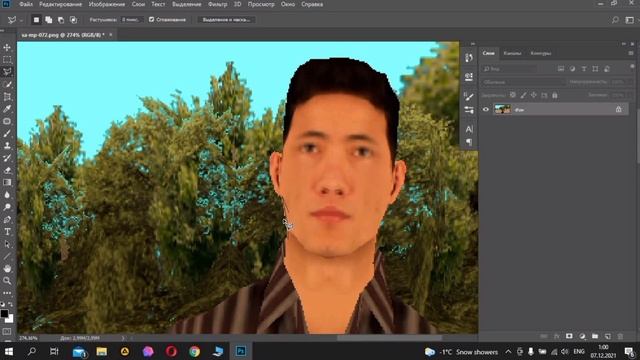
Task: Select the Eraser tool
Action: point(7,170)
